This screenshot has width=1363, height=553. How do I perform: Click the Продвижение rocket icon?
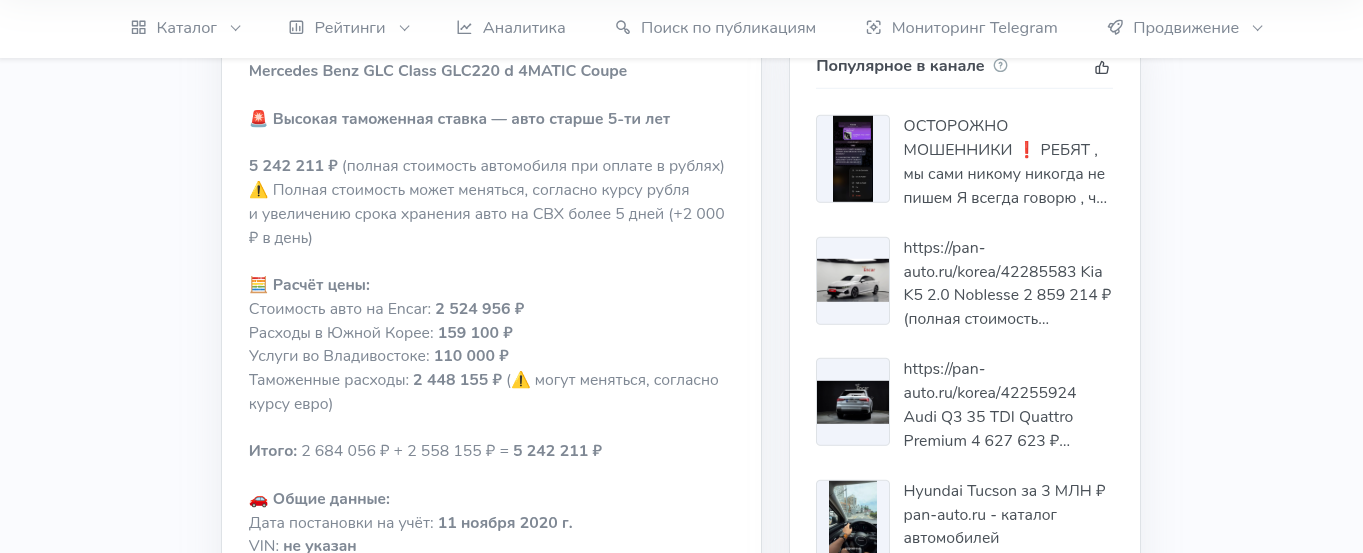1115,28
